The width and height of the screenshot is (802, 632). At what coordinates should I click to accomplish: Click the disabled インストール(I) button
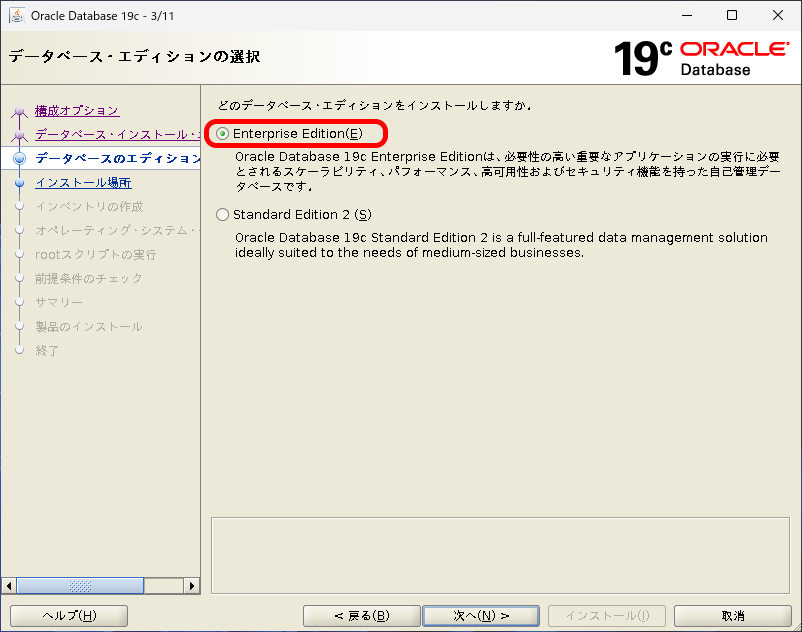pos(607,616)
